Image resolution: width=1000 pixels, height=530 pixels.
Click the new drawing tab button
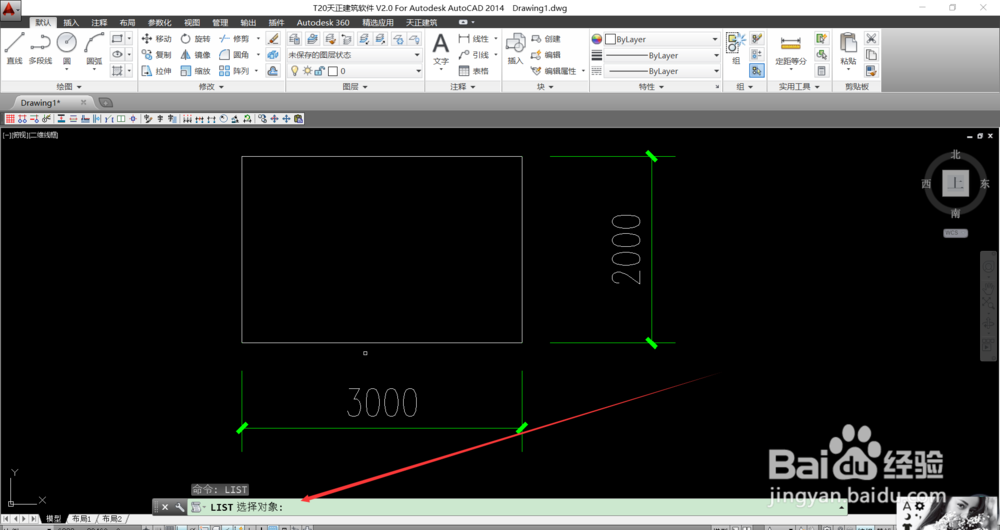106,103
